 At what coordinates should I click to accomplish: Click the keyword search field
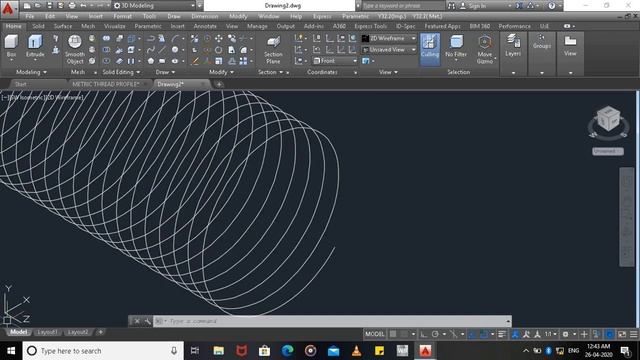[x=402, y=6]
